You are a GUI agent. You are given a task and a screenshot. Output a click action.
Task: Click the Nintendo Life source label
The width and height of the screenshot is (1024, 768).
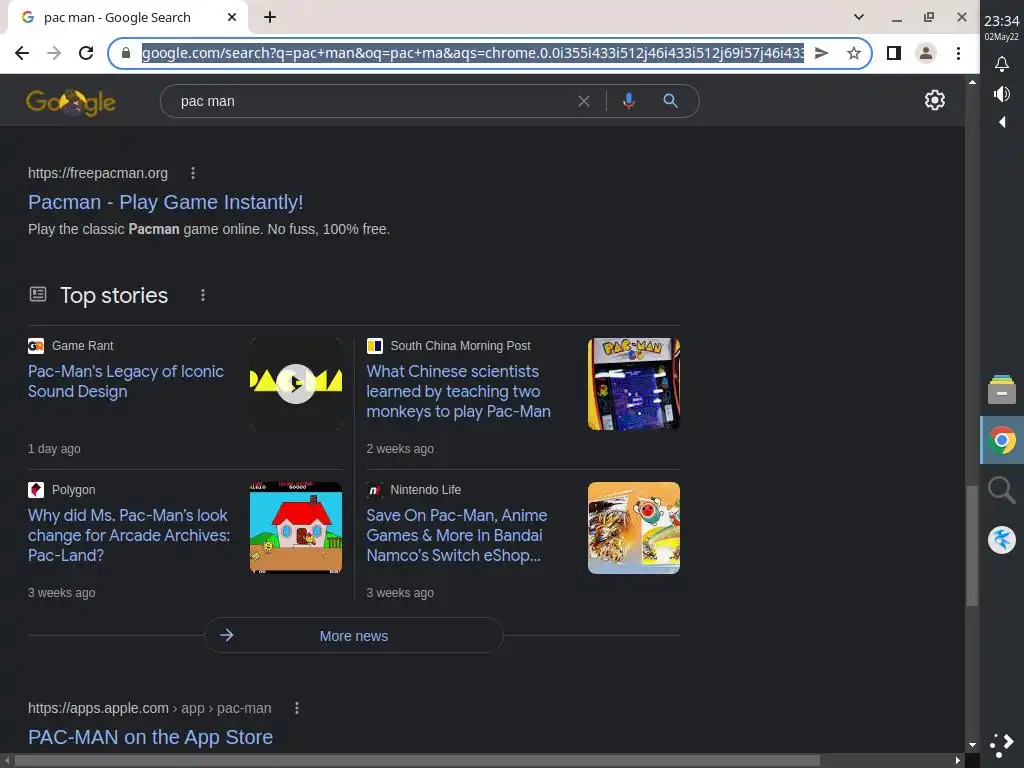tap(426, 490)
